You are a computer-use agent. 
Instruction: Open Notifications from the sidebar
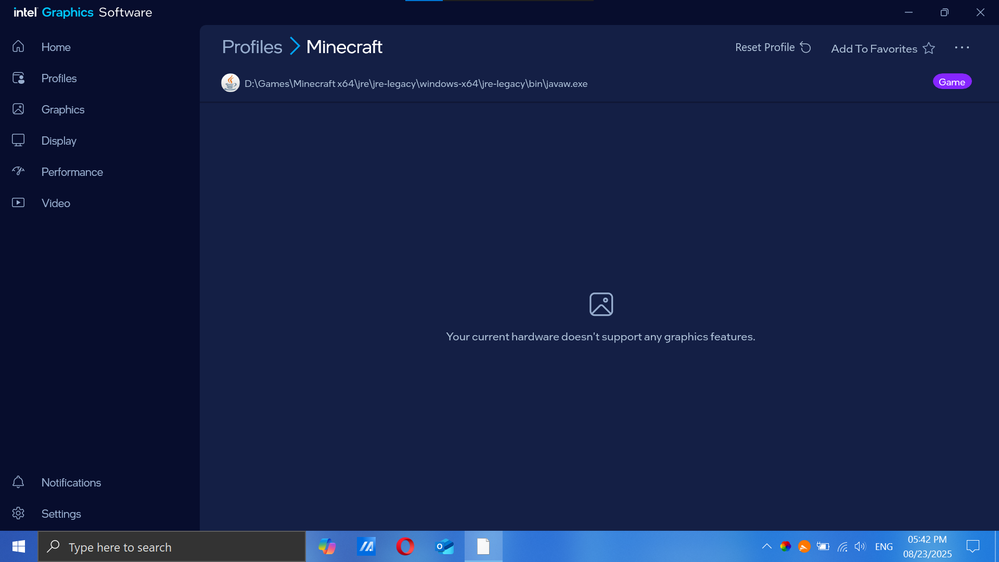[71, 482]
